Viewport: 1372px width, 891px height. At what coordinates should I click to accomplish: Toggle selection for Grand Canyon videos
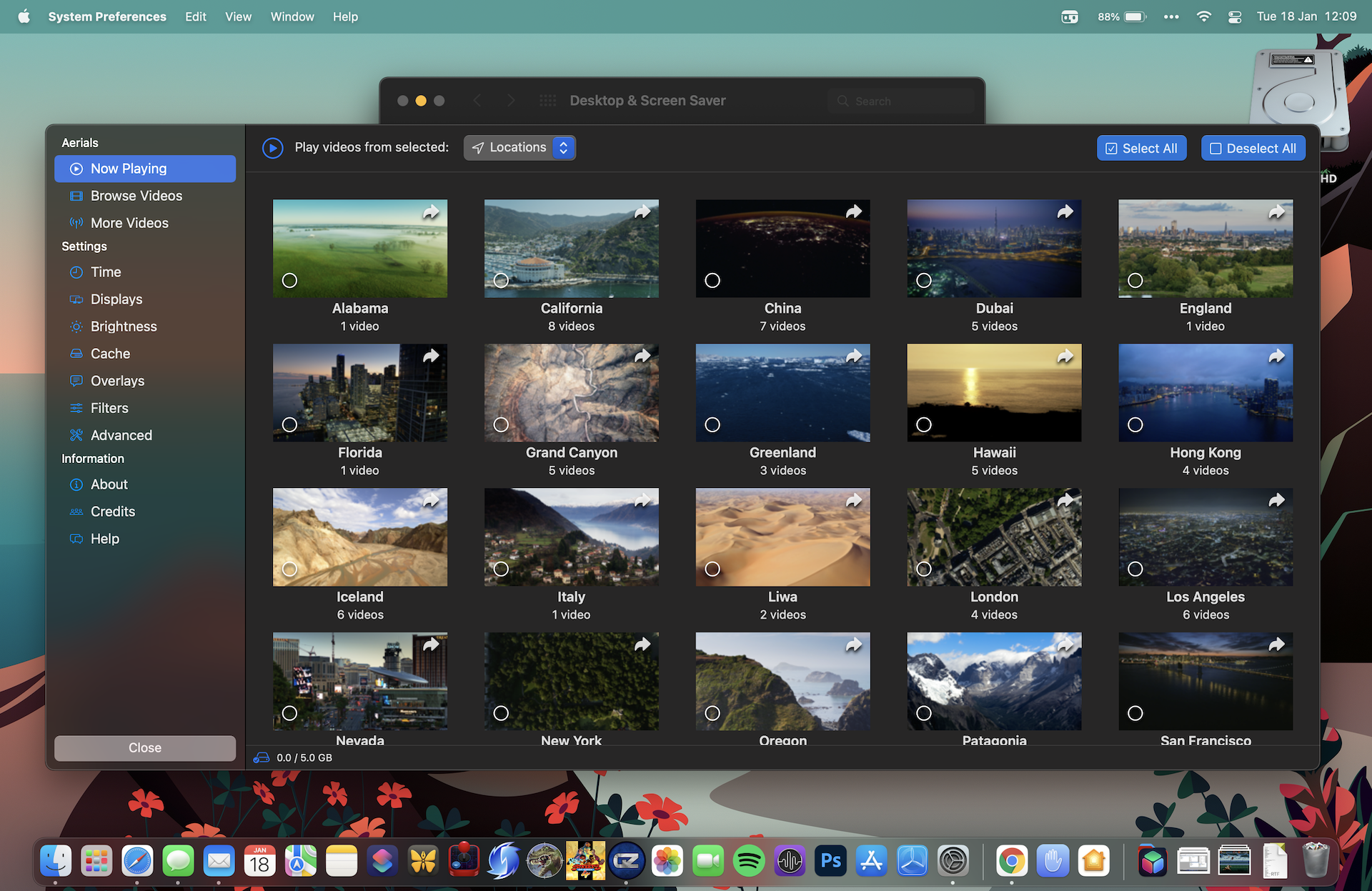[502, 424]
